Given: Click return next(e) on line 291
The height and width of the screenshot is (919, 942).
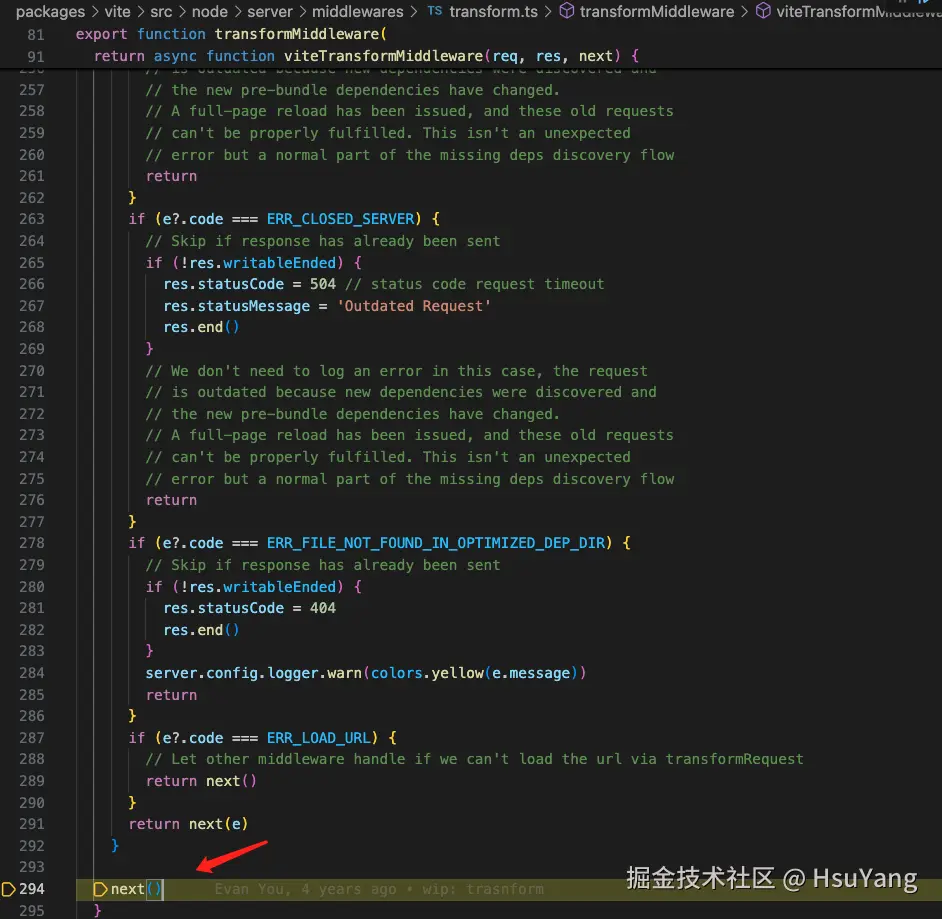Looking at the screenshot, I should (188, 824).
